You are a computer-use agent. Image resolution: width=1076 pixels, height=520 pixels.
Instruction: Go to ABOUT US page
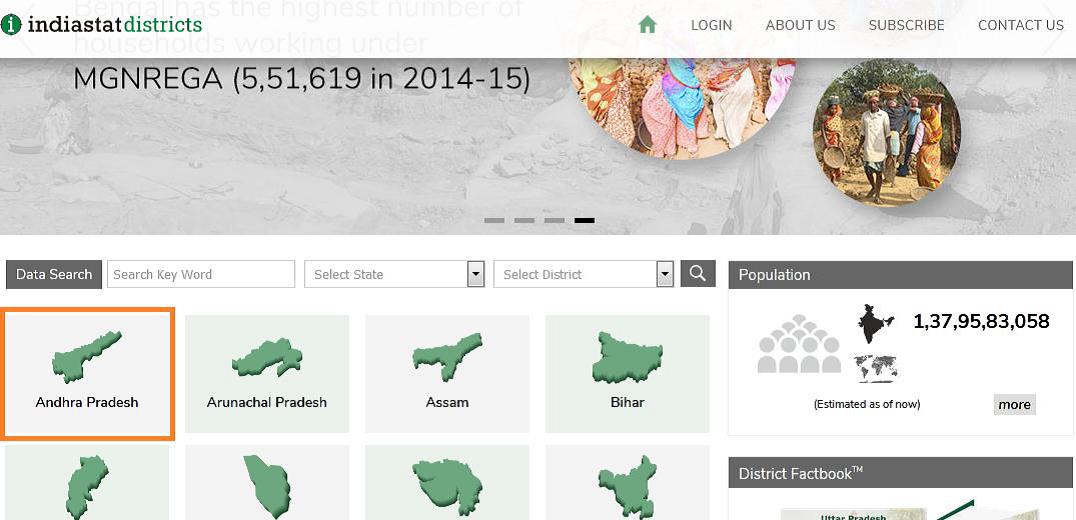pyautogui.click(x=800, y=25)
